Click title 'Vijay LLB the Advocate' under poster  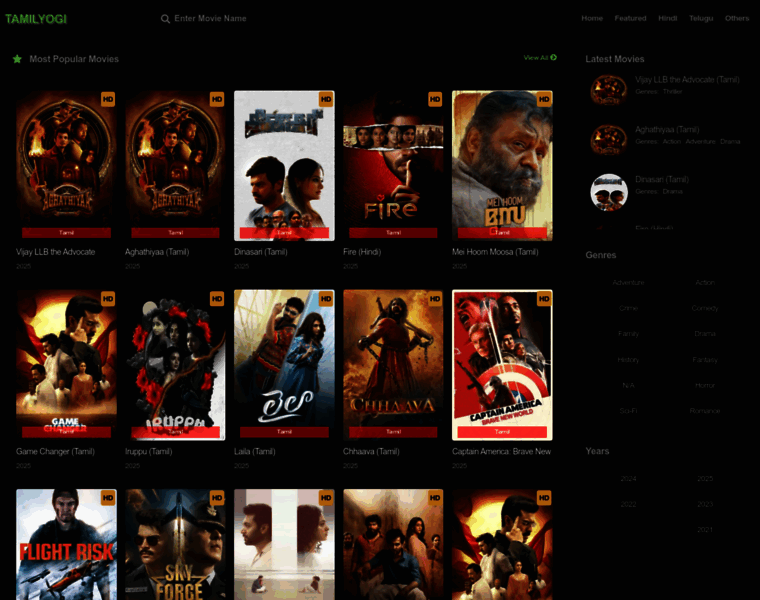56,252
